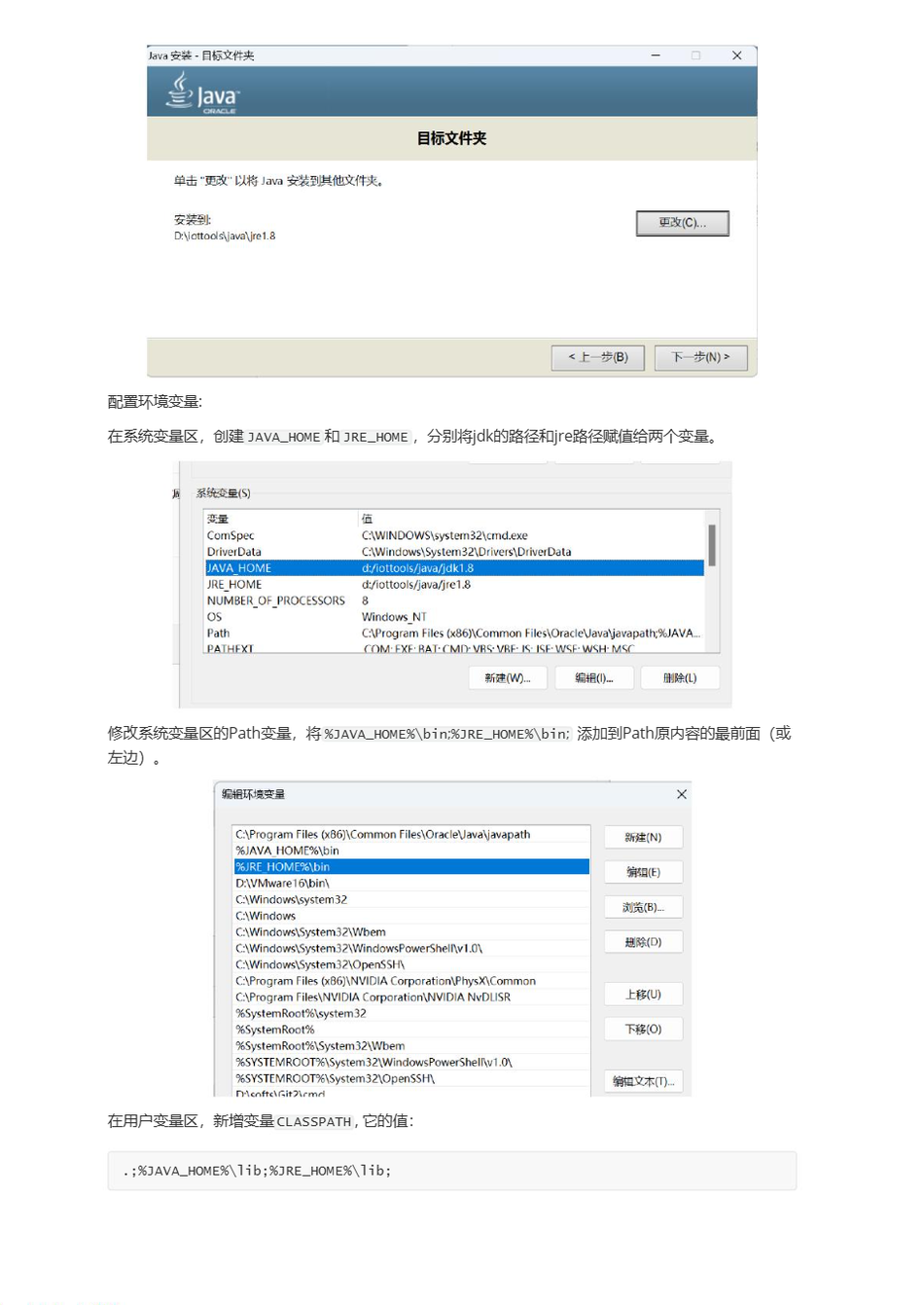Click 删除(L) under system variables
Viewport: 924px width, 1305px height.
(680, 678)
